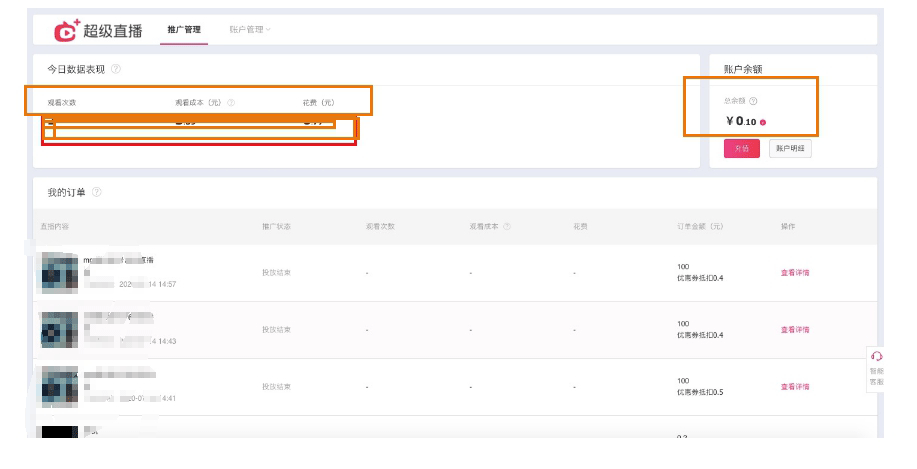Click the red dot beside ¥0.10 balance

pyautogui.click(x=763, y=123)
